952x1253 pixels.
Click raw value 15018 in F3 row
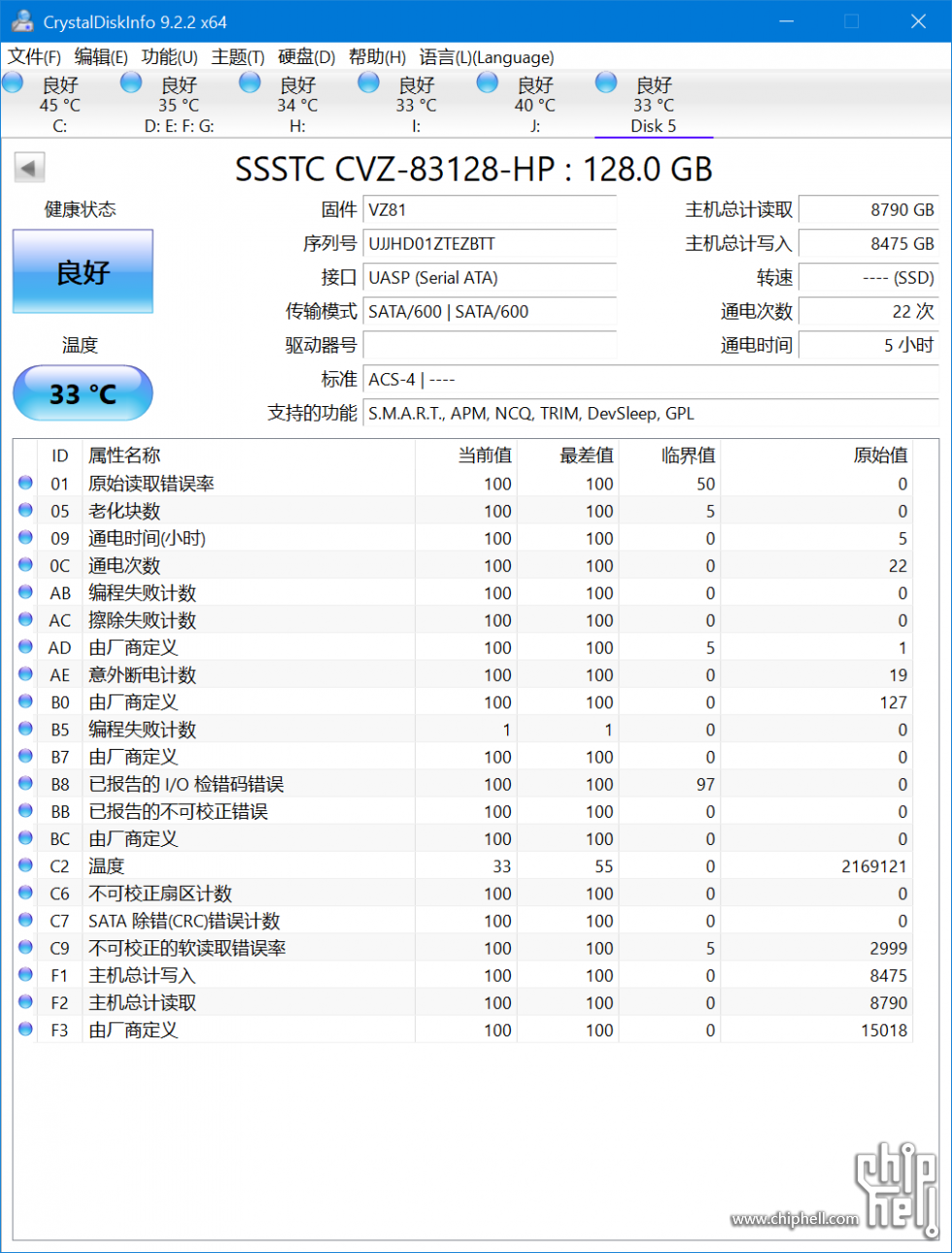click(884, 1030)
